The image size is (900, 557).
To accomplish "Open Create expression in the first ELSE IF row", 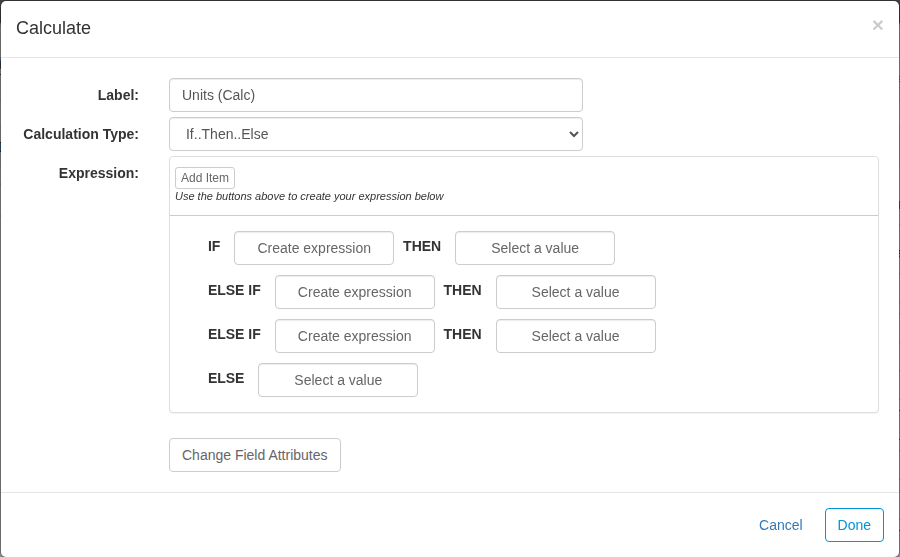I will [x=355, y=292].
